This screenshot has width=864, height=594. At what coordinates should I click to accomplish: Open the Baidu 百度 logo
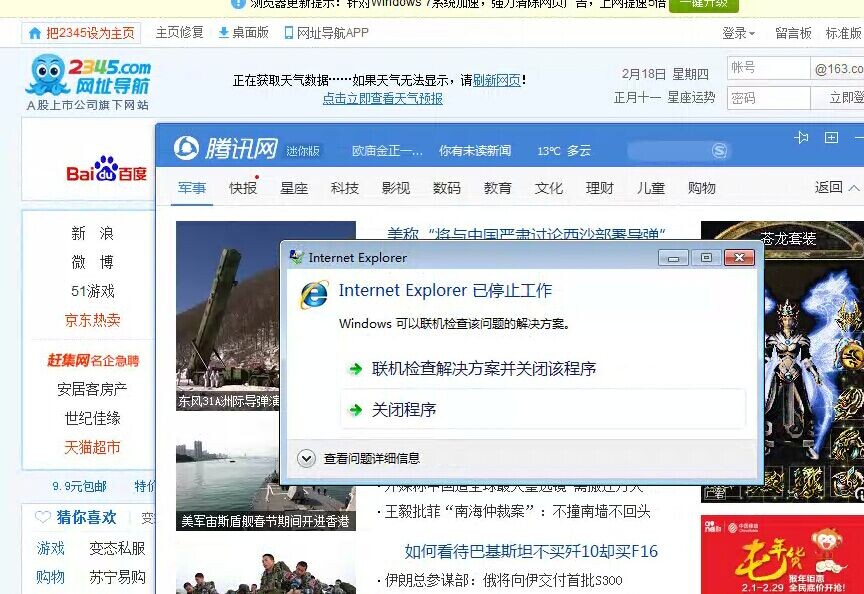(106, 169)
